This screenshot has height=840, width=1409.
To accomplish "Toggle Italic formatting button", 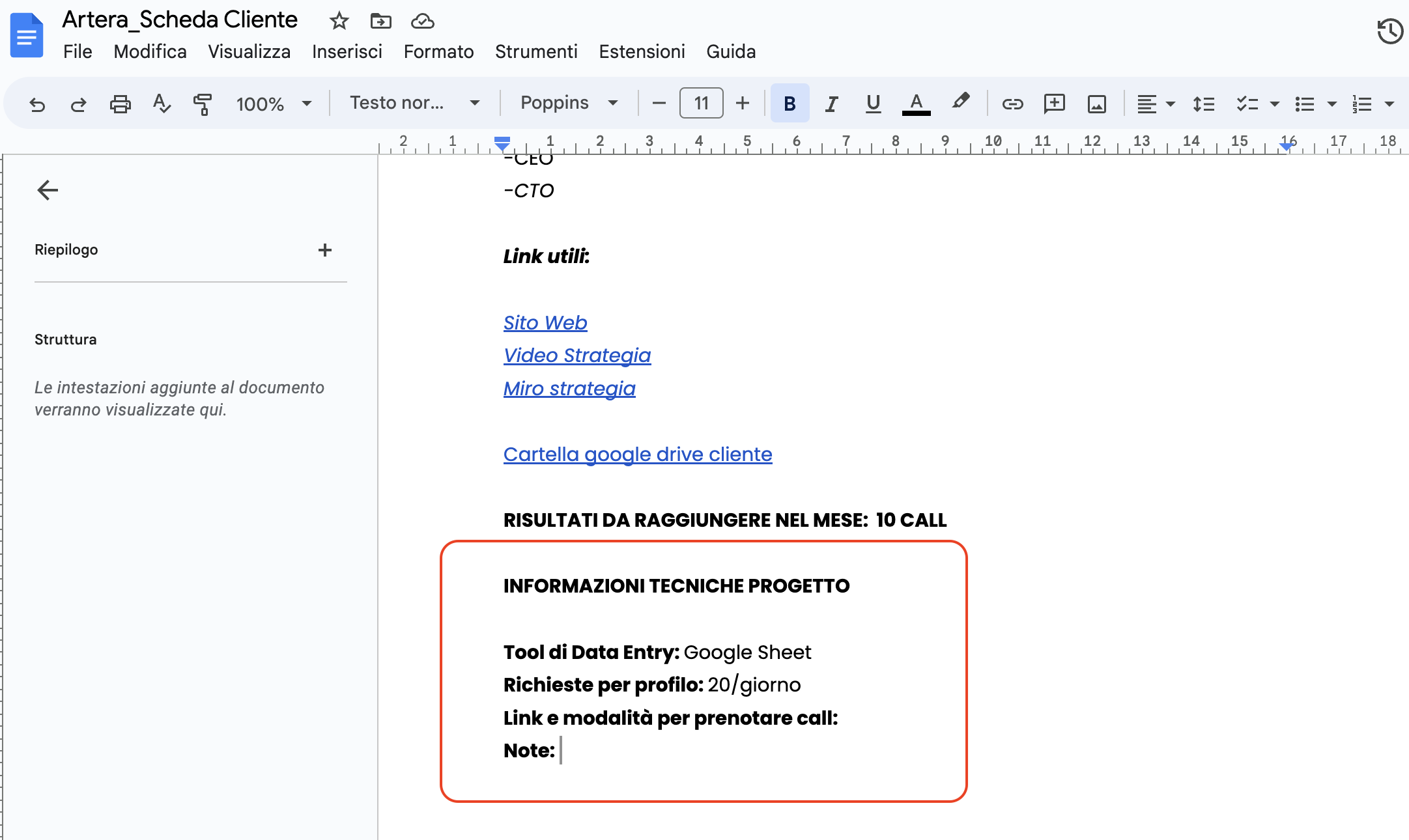I will (x=831, y=104).
